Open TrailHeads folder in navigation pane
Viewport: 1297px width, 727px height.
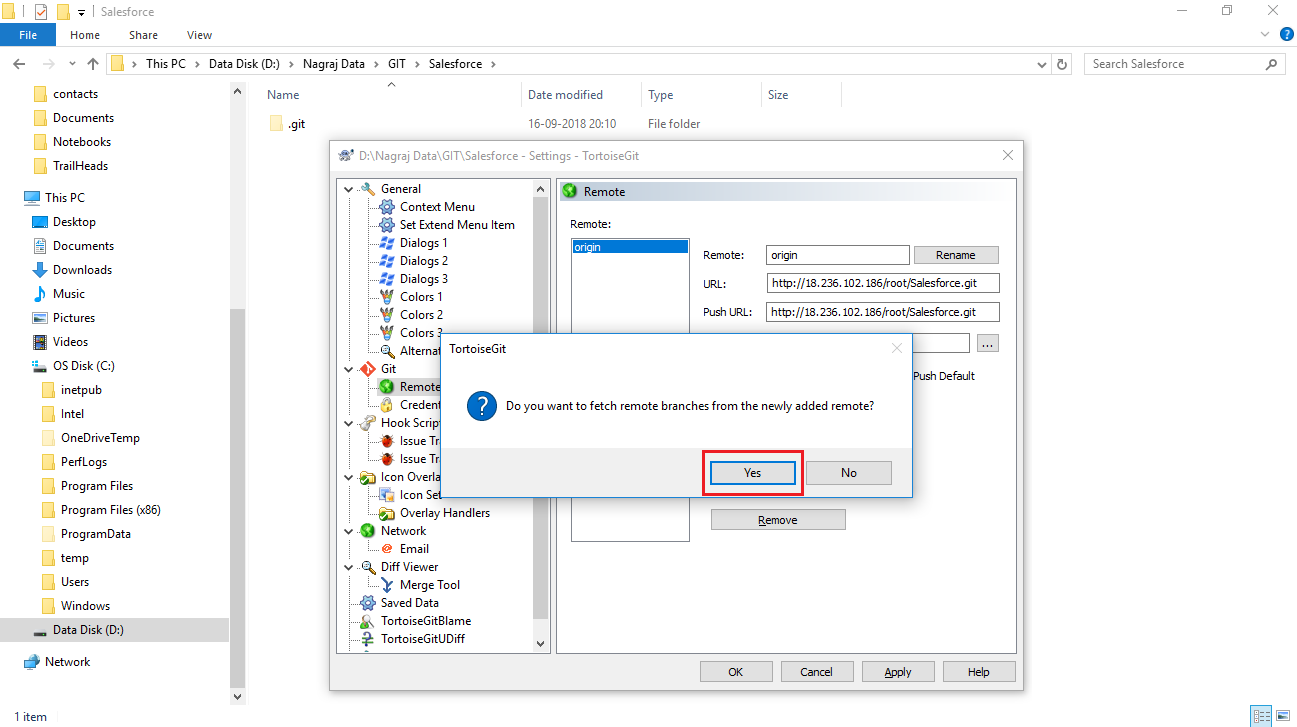(80, 166)
